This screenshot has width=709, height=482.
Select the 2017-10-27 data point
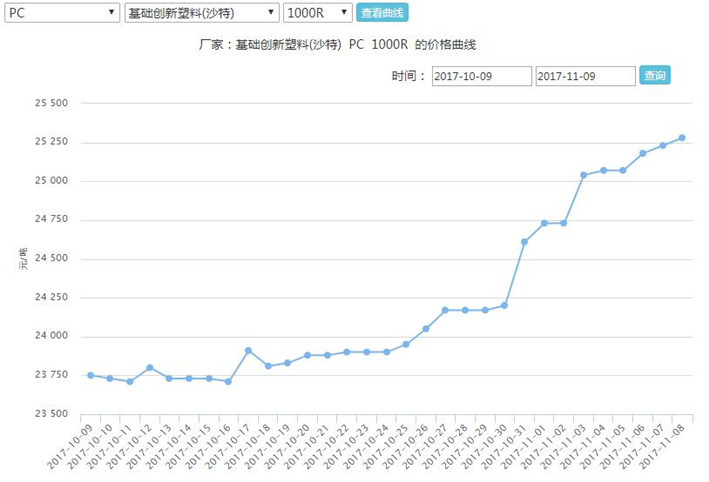(x=446, y=310)
